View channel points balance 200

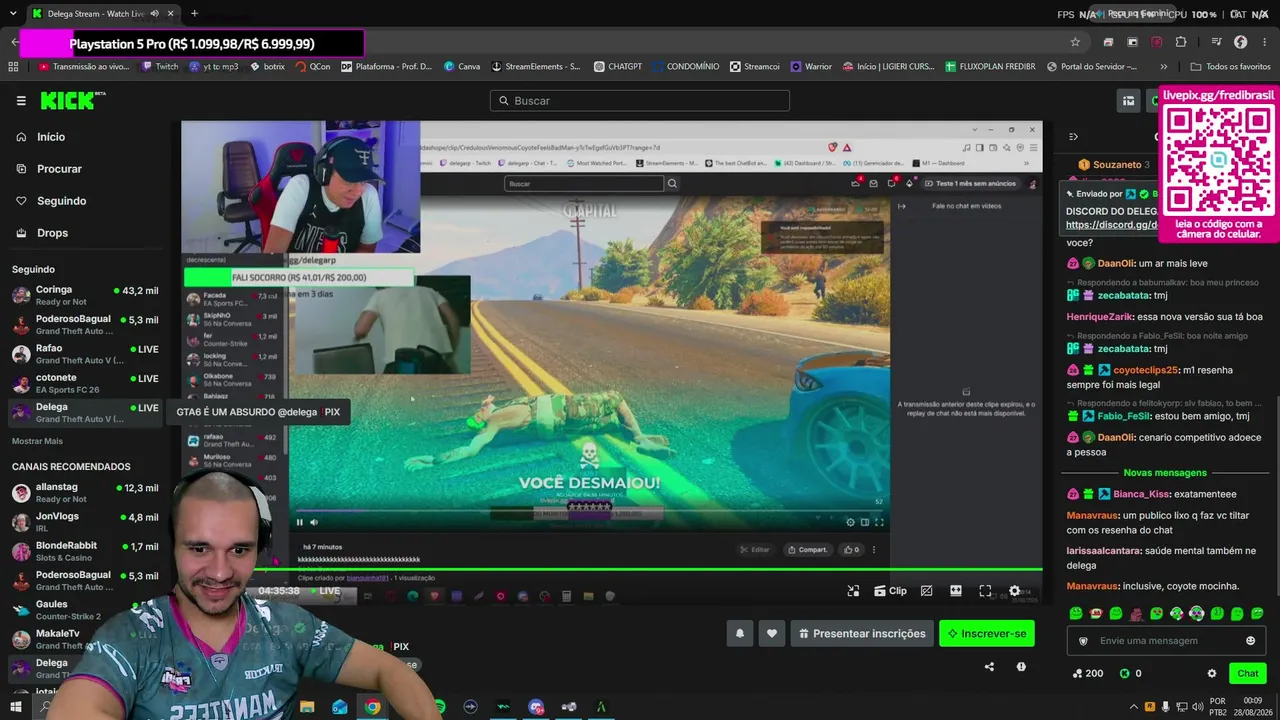pos(1088,673)
